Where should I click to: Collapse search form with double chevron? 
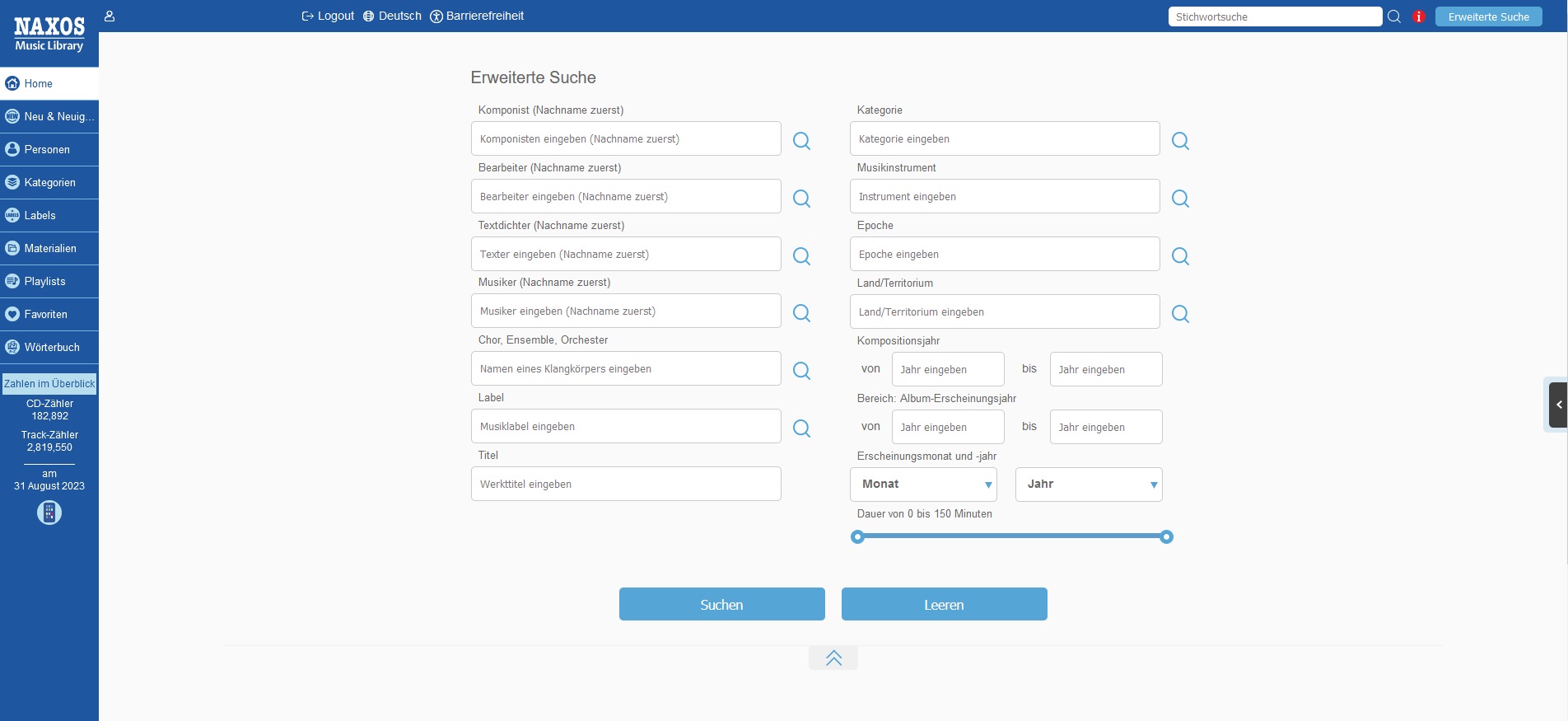tap(833, 658)
